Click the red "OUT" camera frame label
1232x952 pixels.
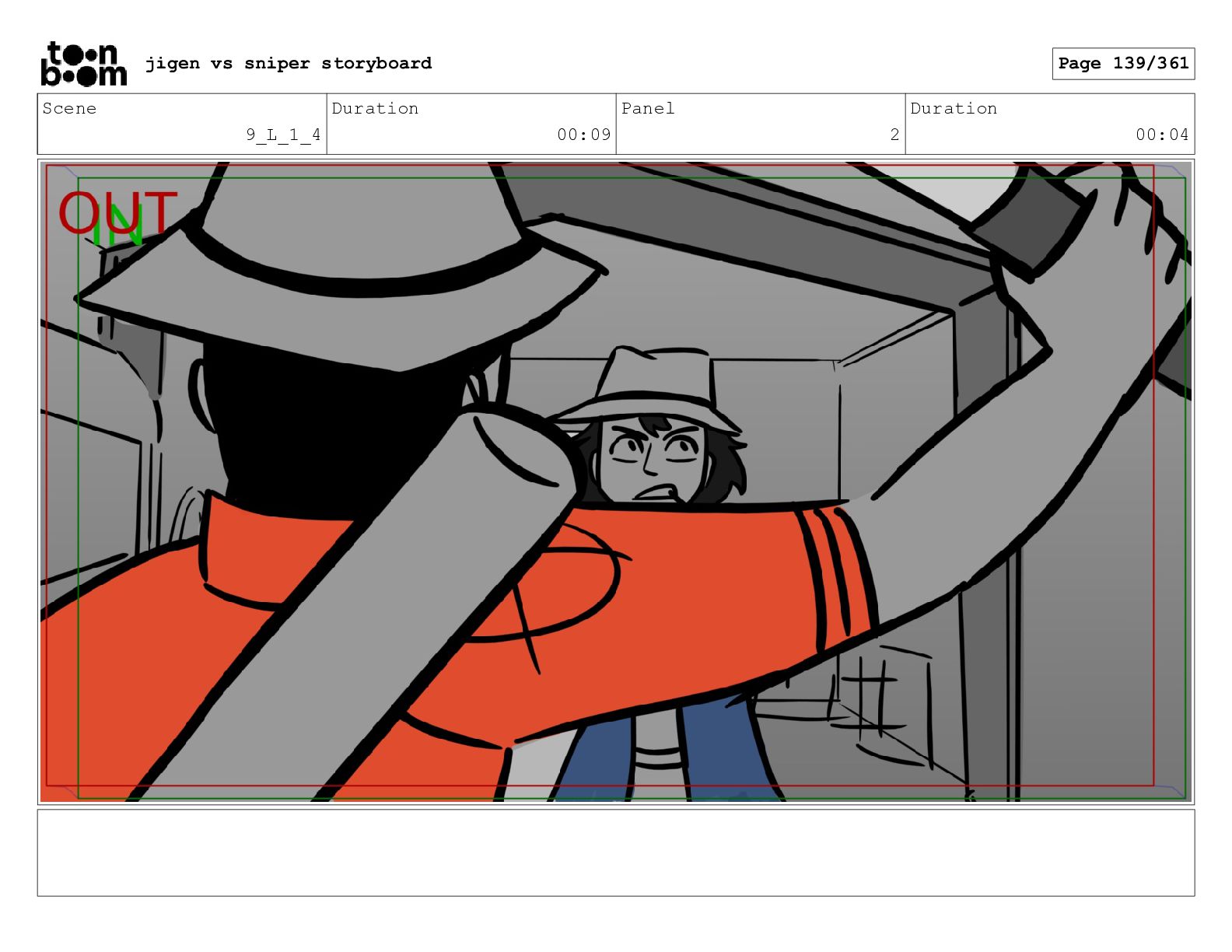click(117, 212)
